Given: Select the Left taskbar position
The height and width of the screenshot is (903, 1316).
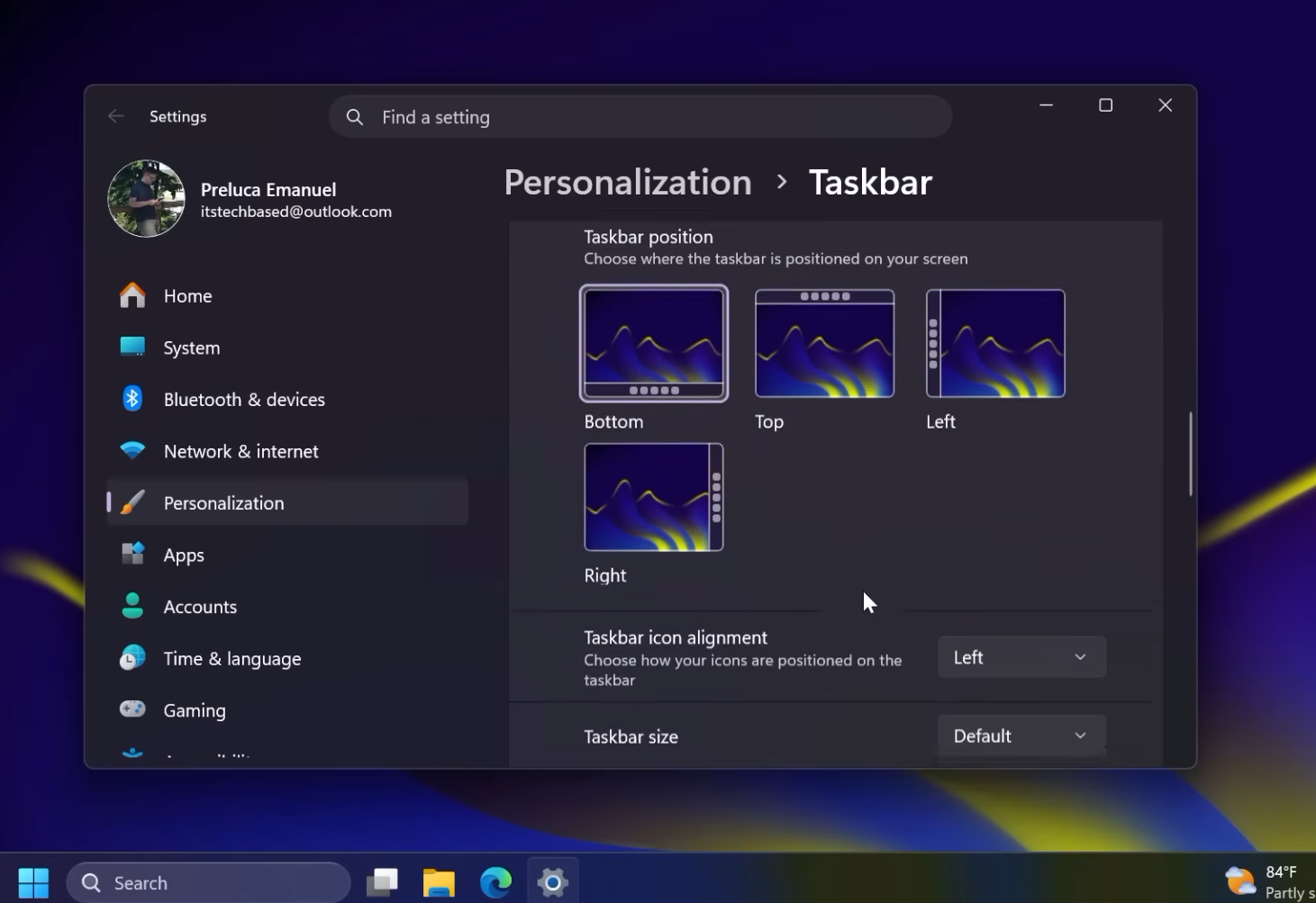Looking at the screenshot, I should 995,343.
